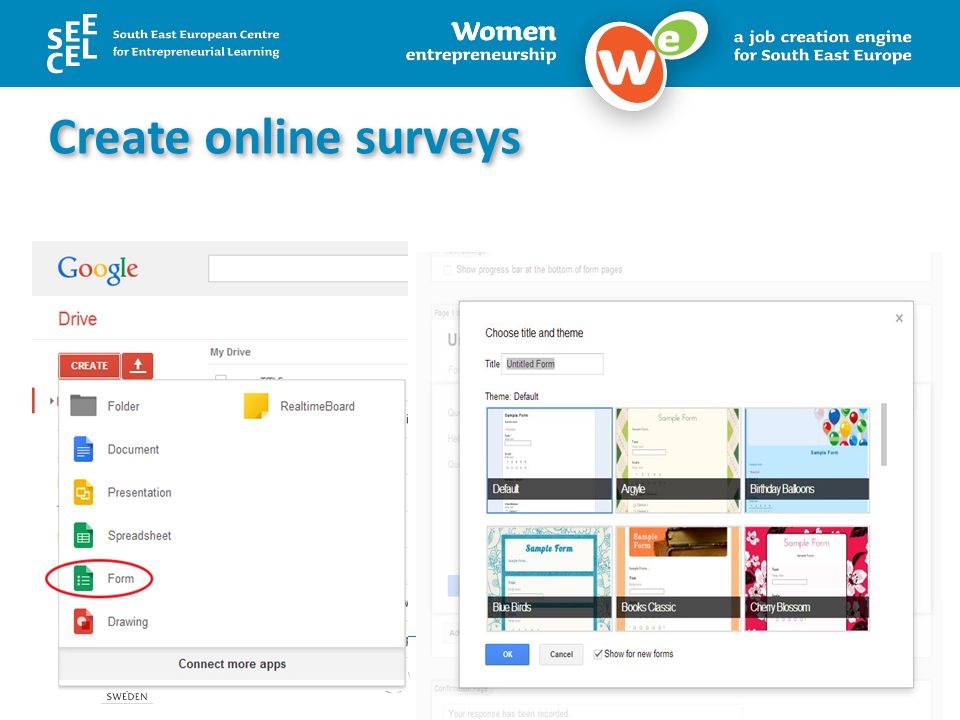Expand the My Drive tree arrow
The width and height of the screenshot is (960, 720).
click(52, 400)
